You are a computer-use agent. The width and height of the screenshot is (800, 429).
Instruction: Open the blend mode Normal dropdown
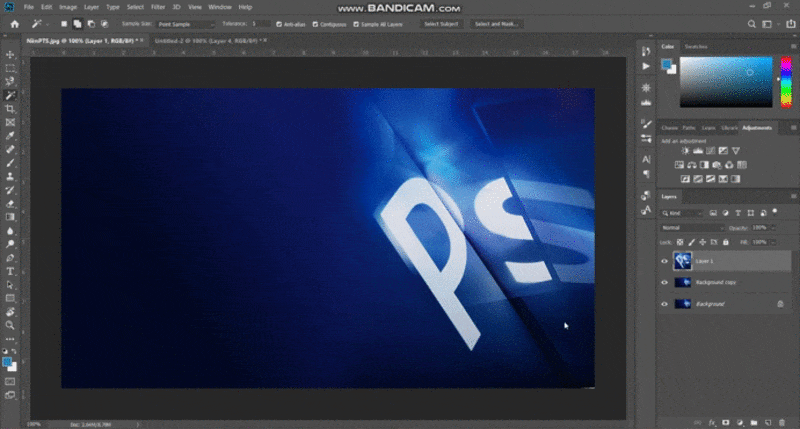pos(692,228)
